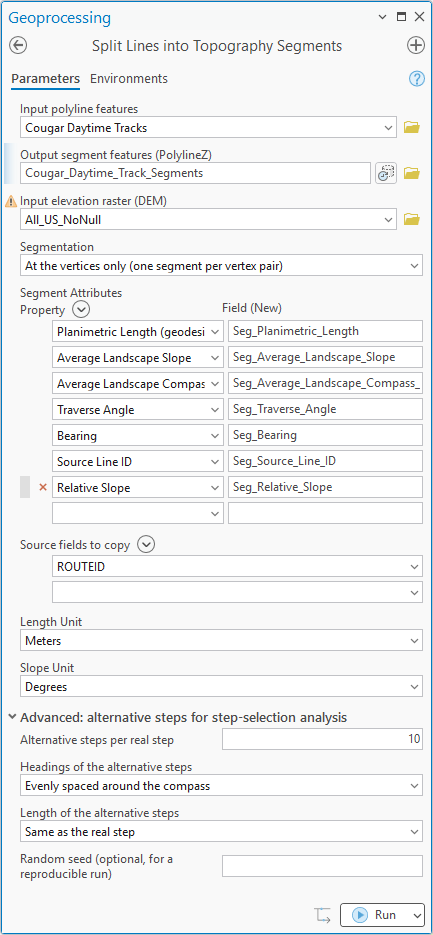Click the Run button
This screenshot has height=935, width=433.
[375, 915]
